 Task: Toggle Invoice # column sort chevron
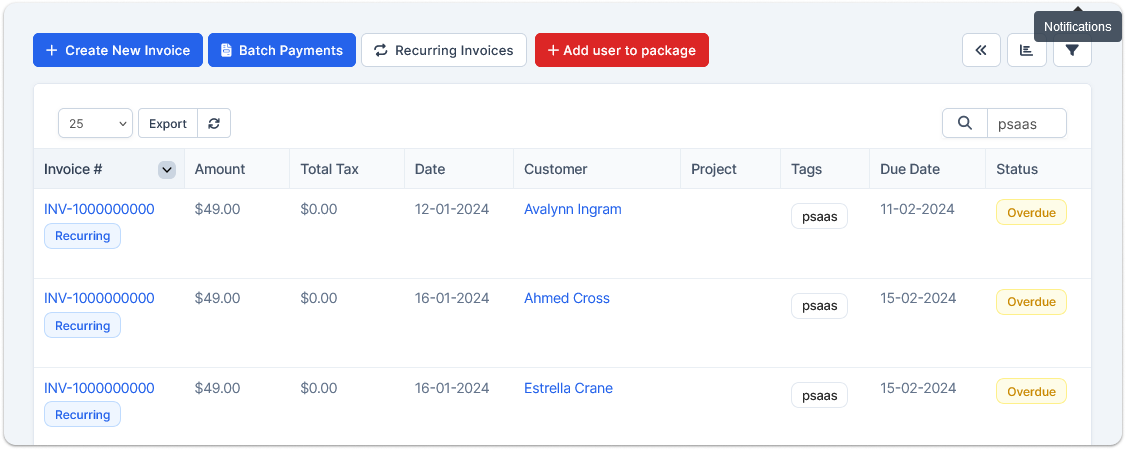[167, 170]
